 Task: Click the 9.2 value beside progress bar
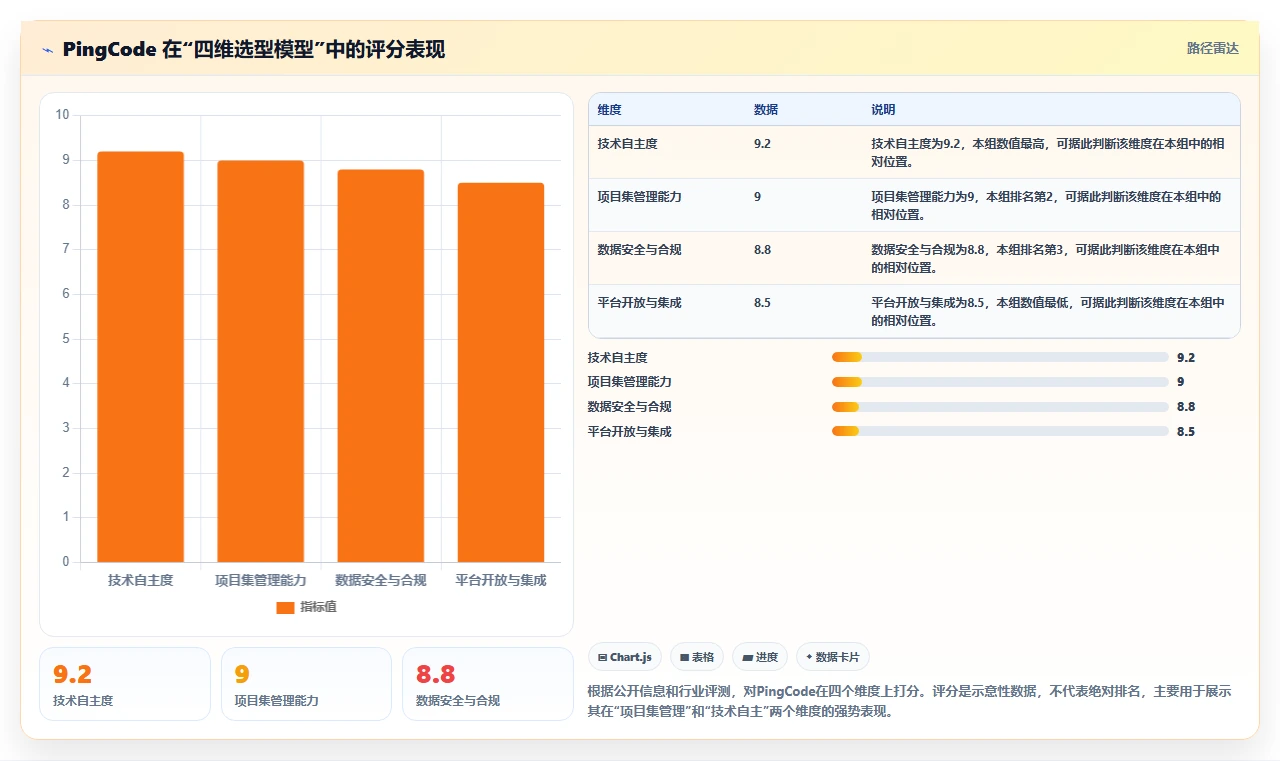(1186, 357)
